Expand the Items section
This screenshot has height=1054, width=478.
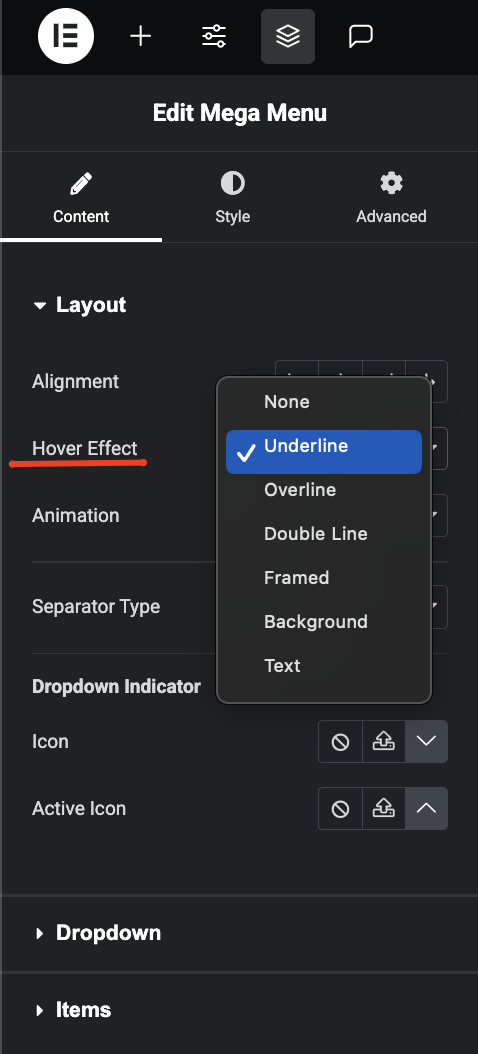(72, 1010)
